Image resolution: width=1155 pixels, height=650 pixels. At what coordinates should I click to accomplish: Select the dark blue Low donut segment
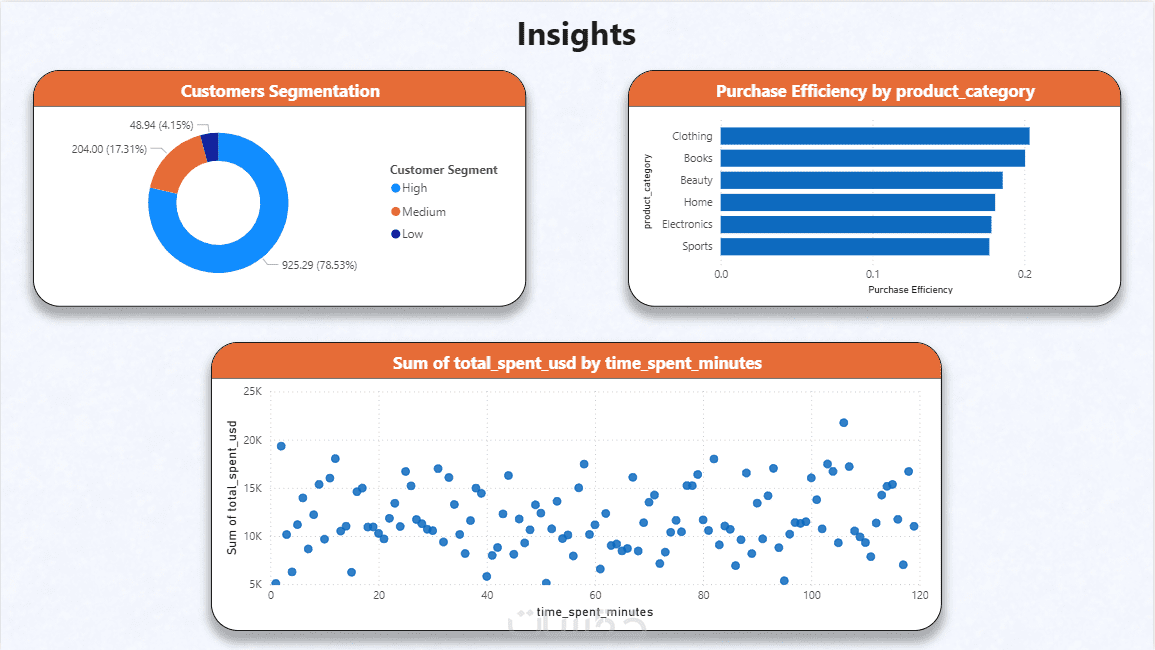tap(210, 147)
